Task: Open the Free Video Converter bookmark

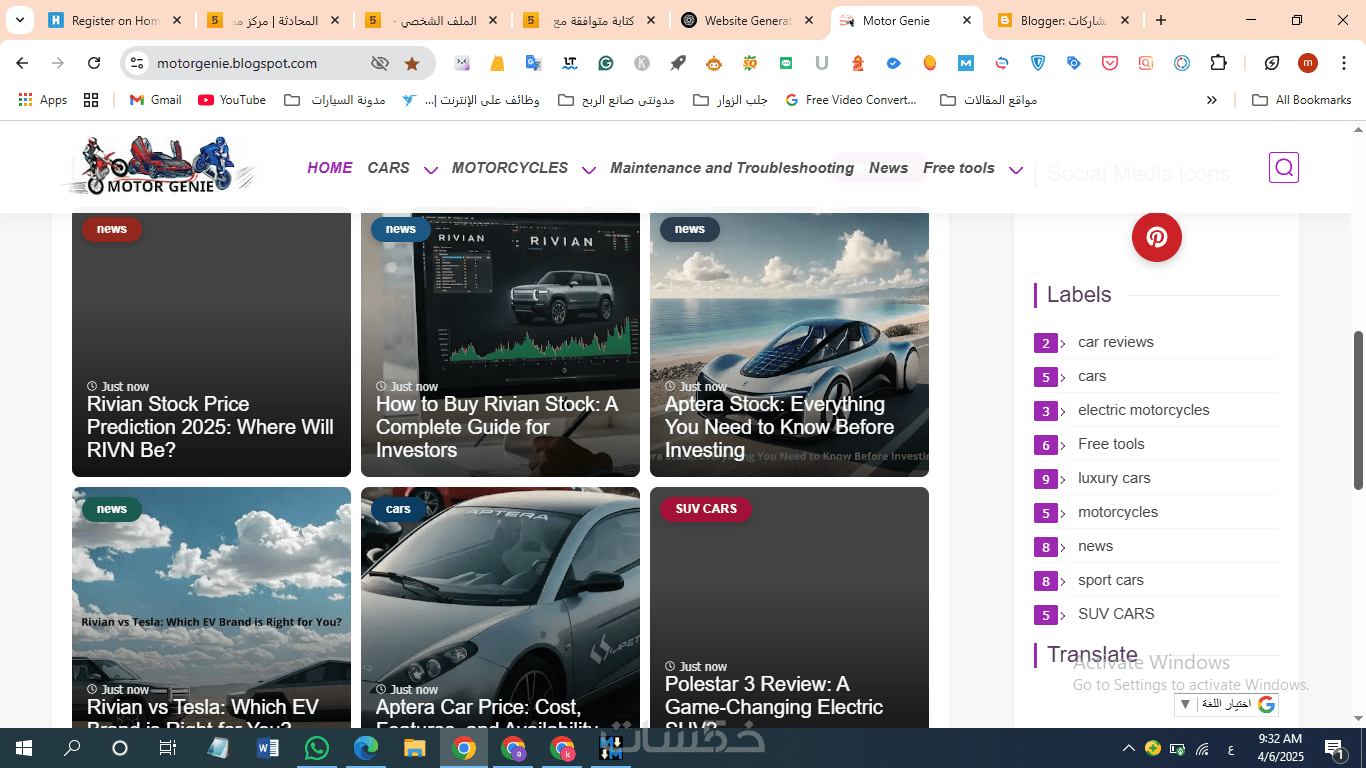Action: [851, 100]
